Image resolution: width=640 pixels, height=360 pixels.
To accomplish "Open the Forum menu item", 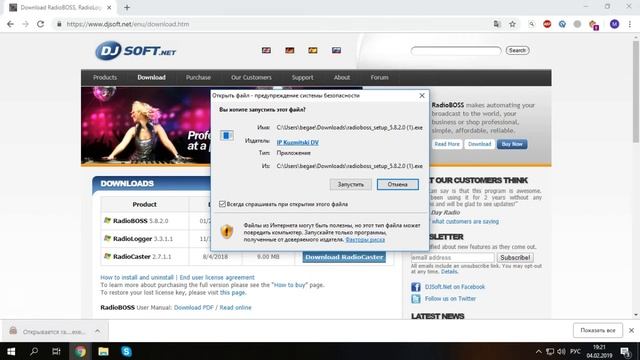I will 380,77.
